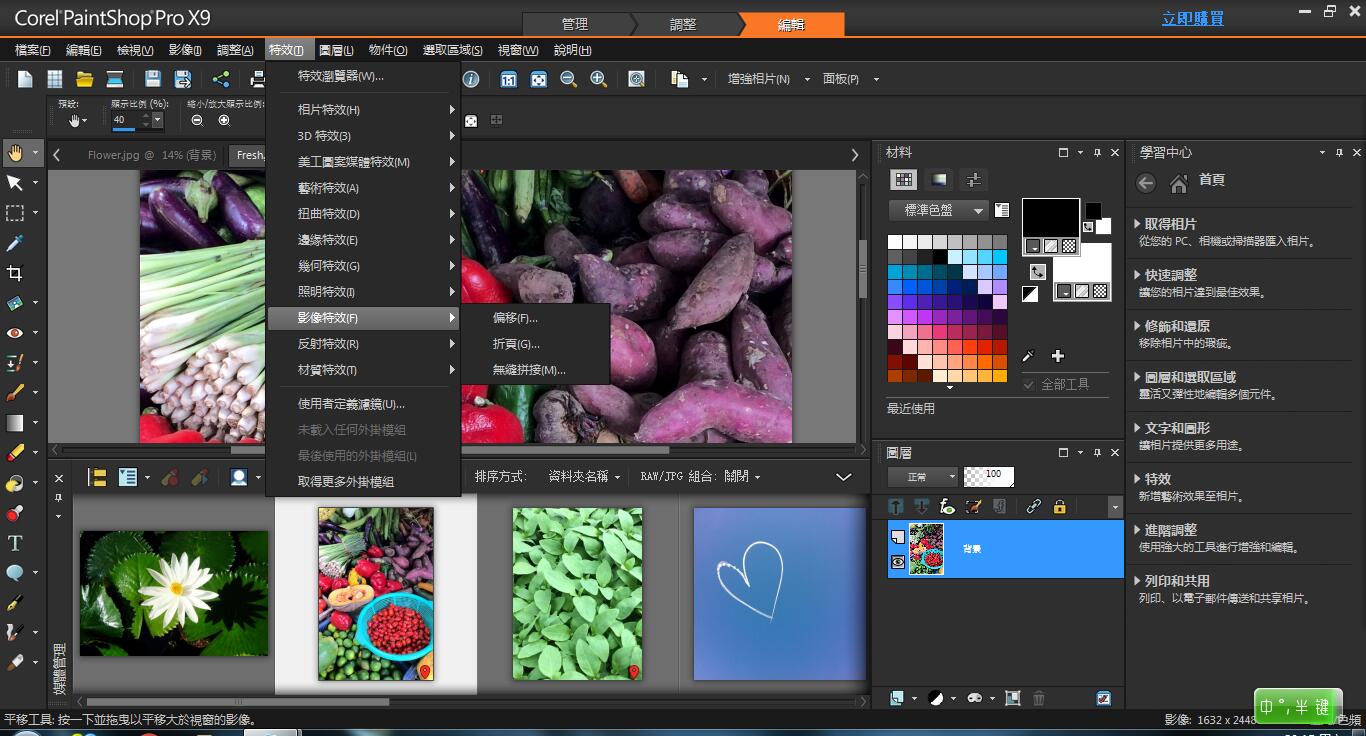Toggle the 全部工具 checkbox
This screenshot has height=736, width=1366.
[1029, 384]
